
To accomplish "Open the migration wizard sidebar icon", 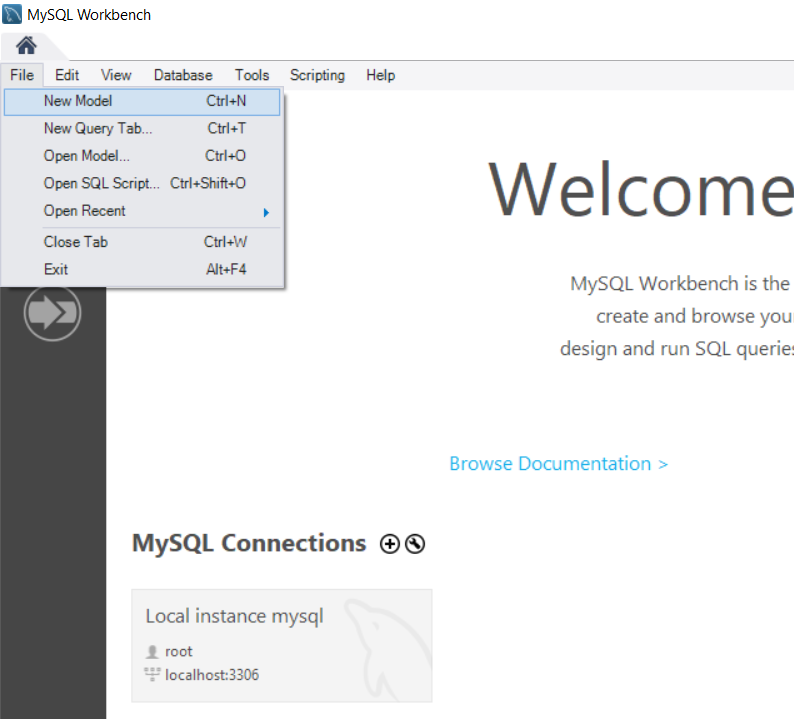I will pos(52,313).
